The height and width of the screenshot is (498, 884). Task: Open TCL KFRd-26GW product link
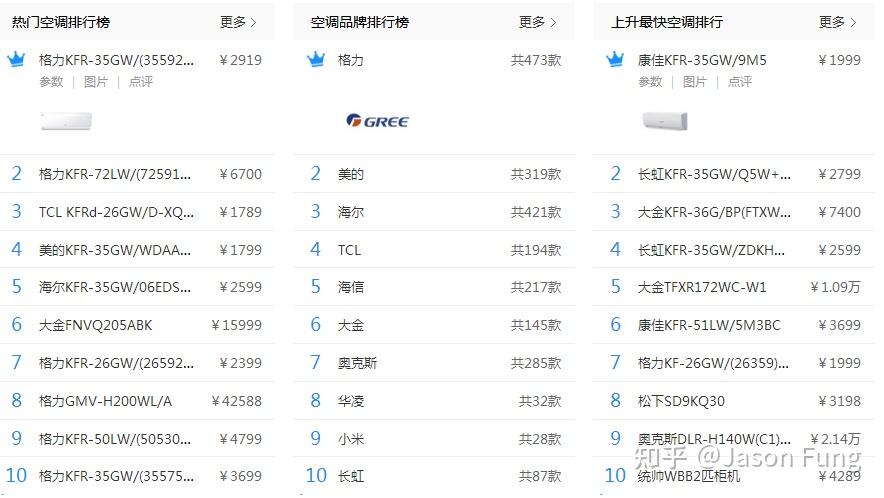[x=116, y=212]
